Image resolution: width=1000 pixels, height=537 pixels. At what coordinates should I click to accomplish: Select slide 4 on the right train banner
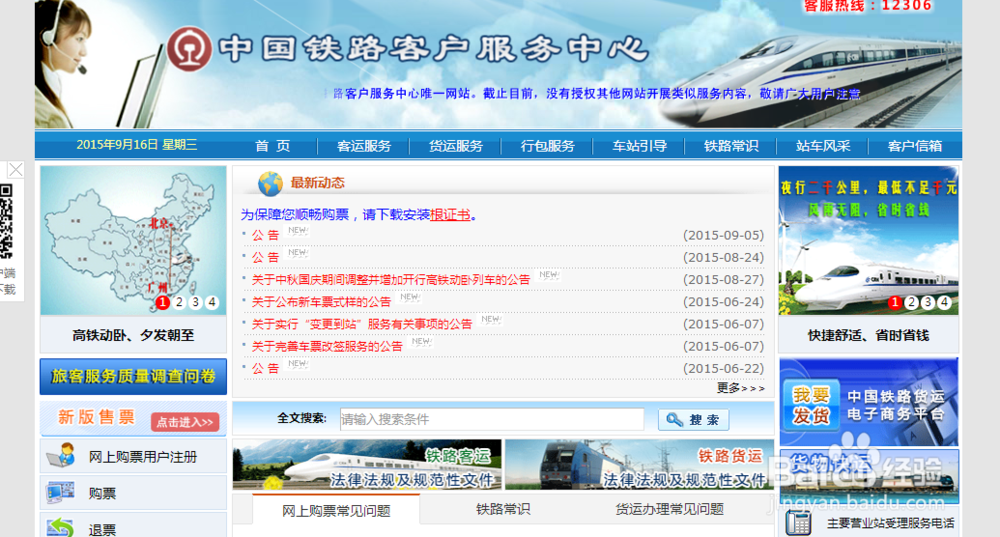tap(945, 302)
